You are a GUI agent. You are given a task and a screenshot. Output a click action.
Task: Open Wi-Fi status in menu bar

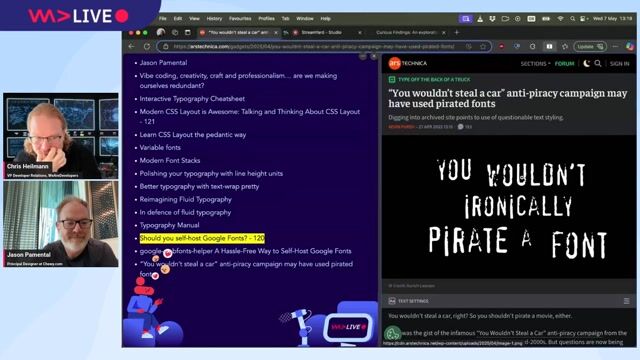pyautogui.click(x=560, y=19)
